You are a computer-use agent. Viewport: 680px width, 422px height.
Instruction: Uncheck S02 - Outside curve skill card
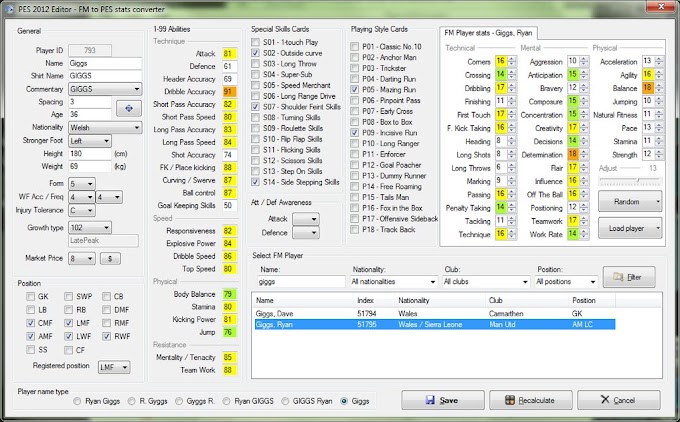(x=255, y=53)
